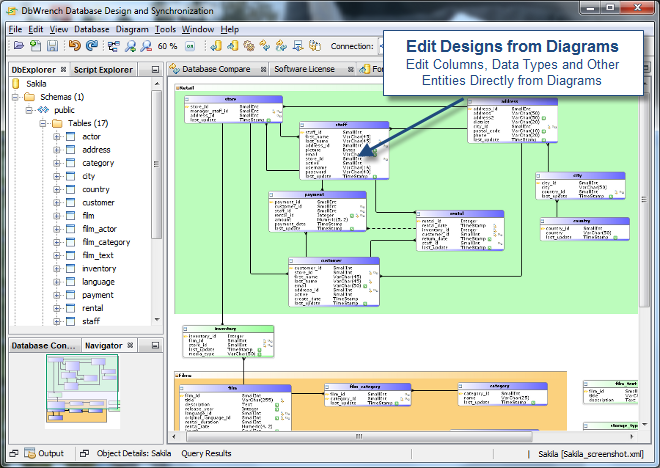This screenshot has height=468, width=660.
Task: Open the Output panel button
Action: [x=44, y=453]
